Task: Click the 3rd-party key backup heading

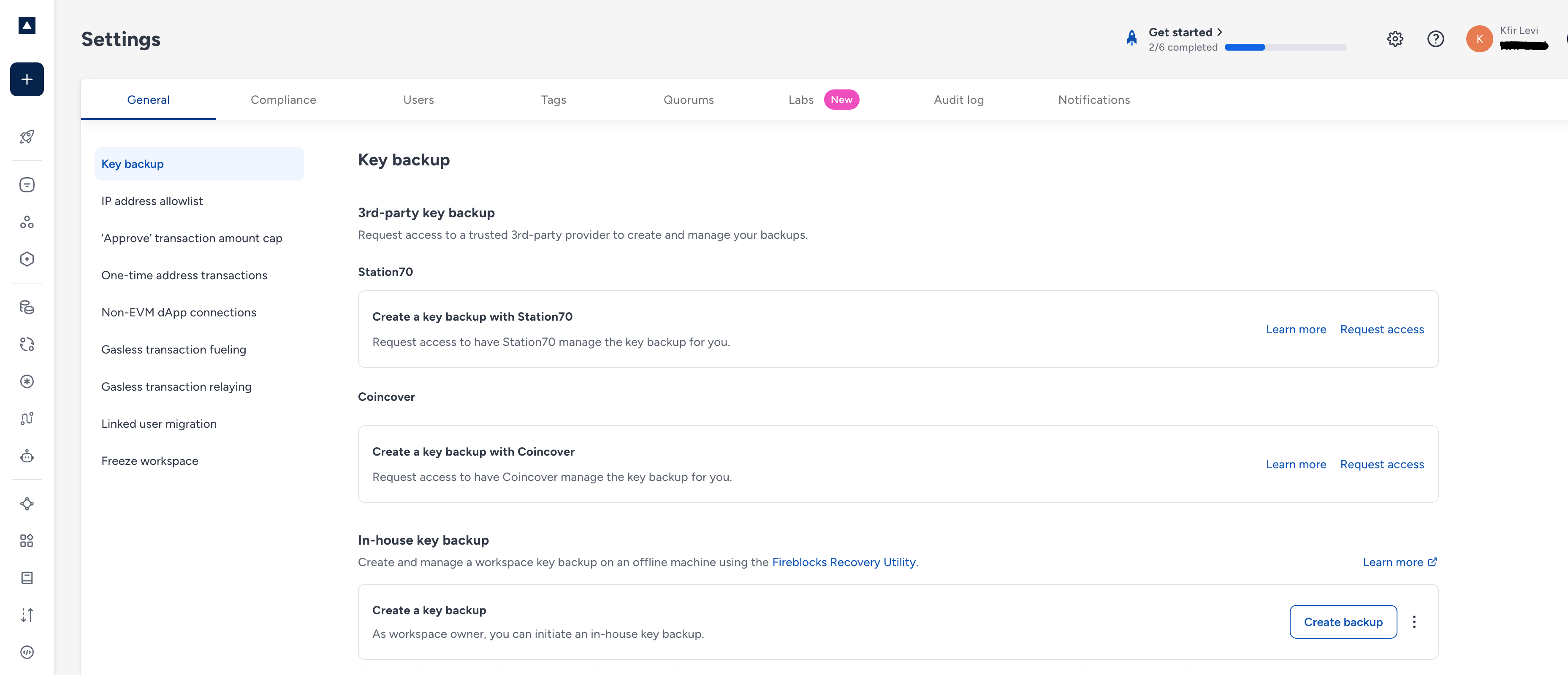Action: click(x=426, y=213)
